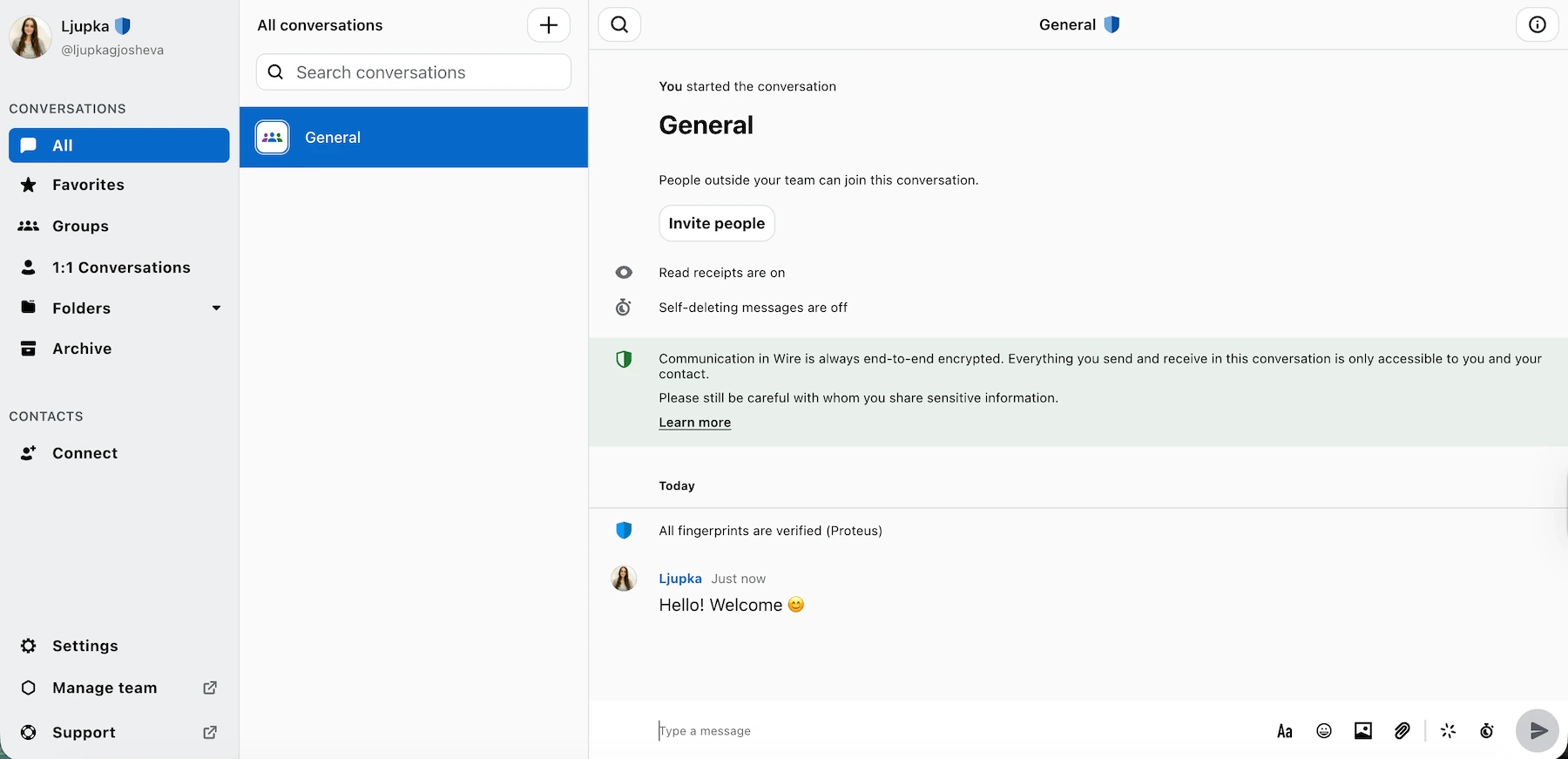This screenshot has width=1568, height=759.
Task: Open Favorites conversations
Action: (x=119, y=185)
